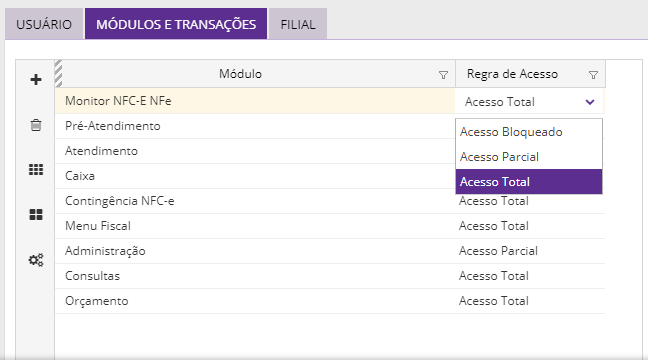Sort by Módulo column header

point(240,74)
